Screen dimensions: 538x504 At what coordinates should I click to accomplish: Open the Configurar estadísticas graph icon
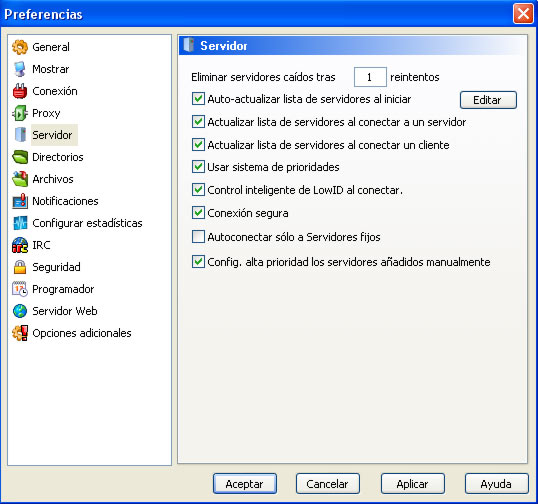point(20,223)
